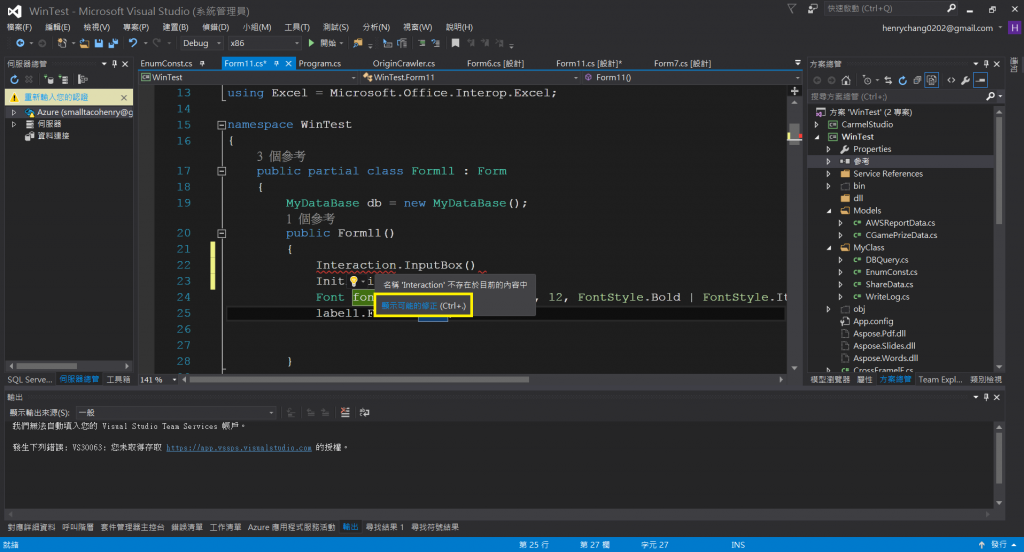Click the code editor horizontal scrollbar thumb

(x=359, y=380)
